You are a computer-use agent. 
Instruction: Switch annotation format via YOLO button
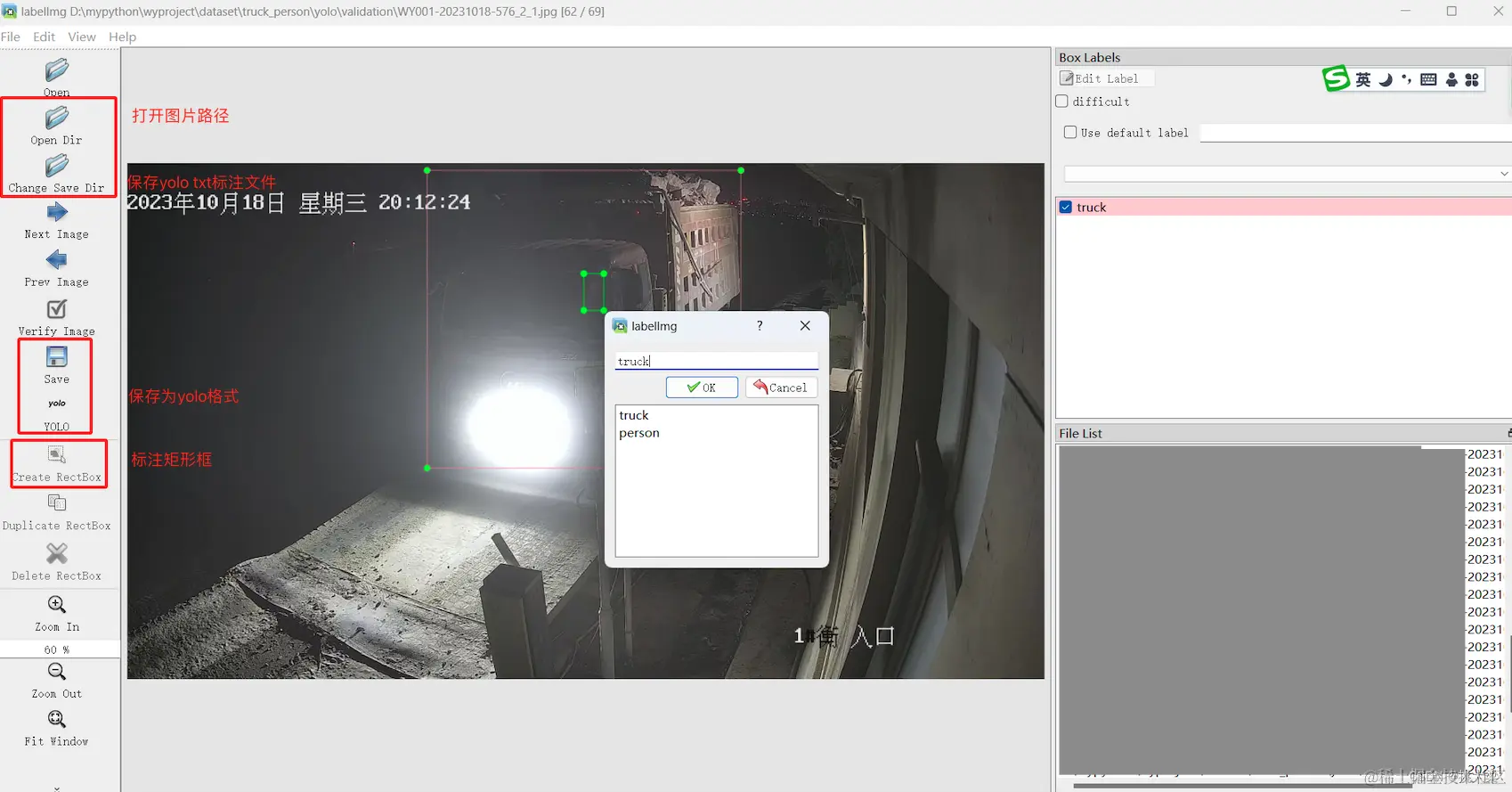point(57,414)
